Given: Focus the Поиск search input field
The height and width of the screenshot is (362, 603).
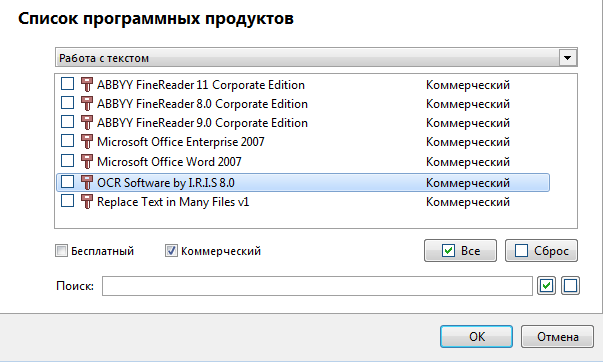Looking at the screenshot, I should pyautogui.click(x=317, y=286).
